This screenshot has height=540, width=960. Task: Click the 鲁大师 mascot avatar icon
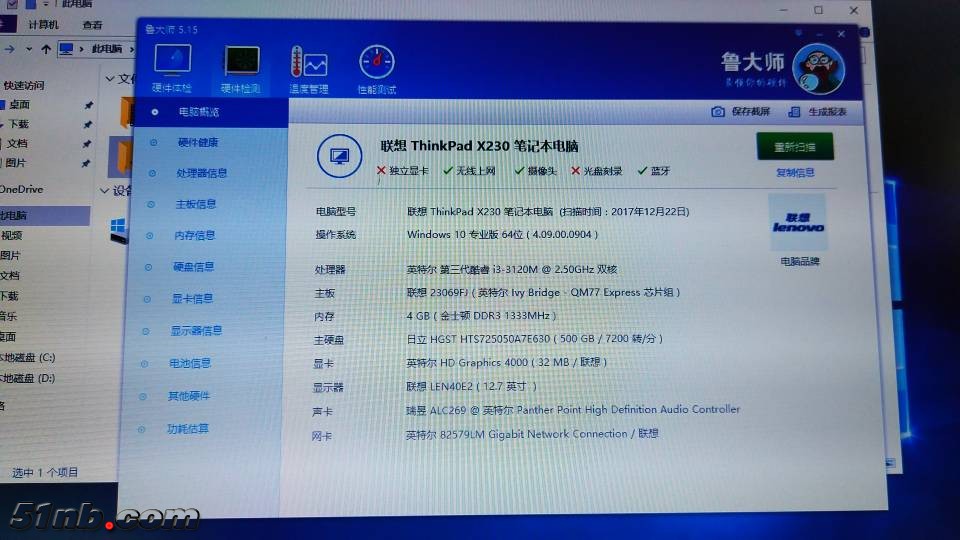coord(819,69)
